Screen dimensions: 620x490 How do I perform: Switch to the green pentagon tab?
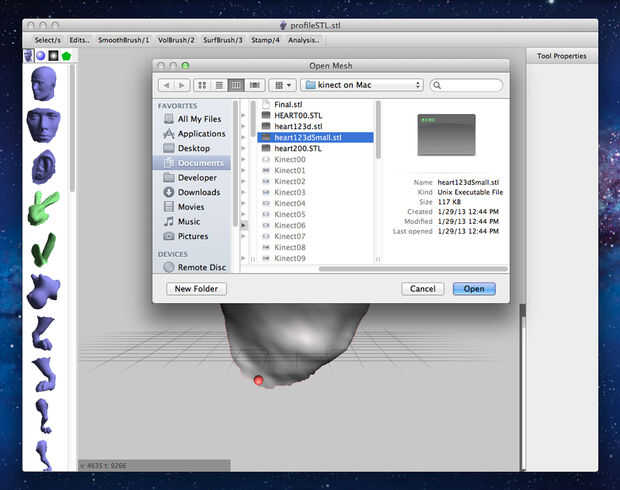pyautogui.click(x=66, y=56)
